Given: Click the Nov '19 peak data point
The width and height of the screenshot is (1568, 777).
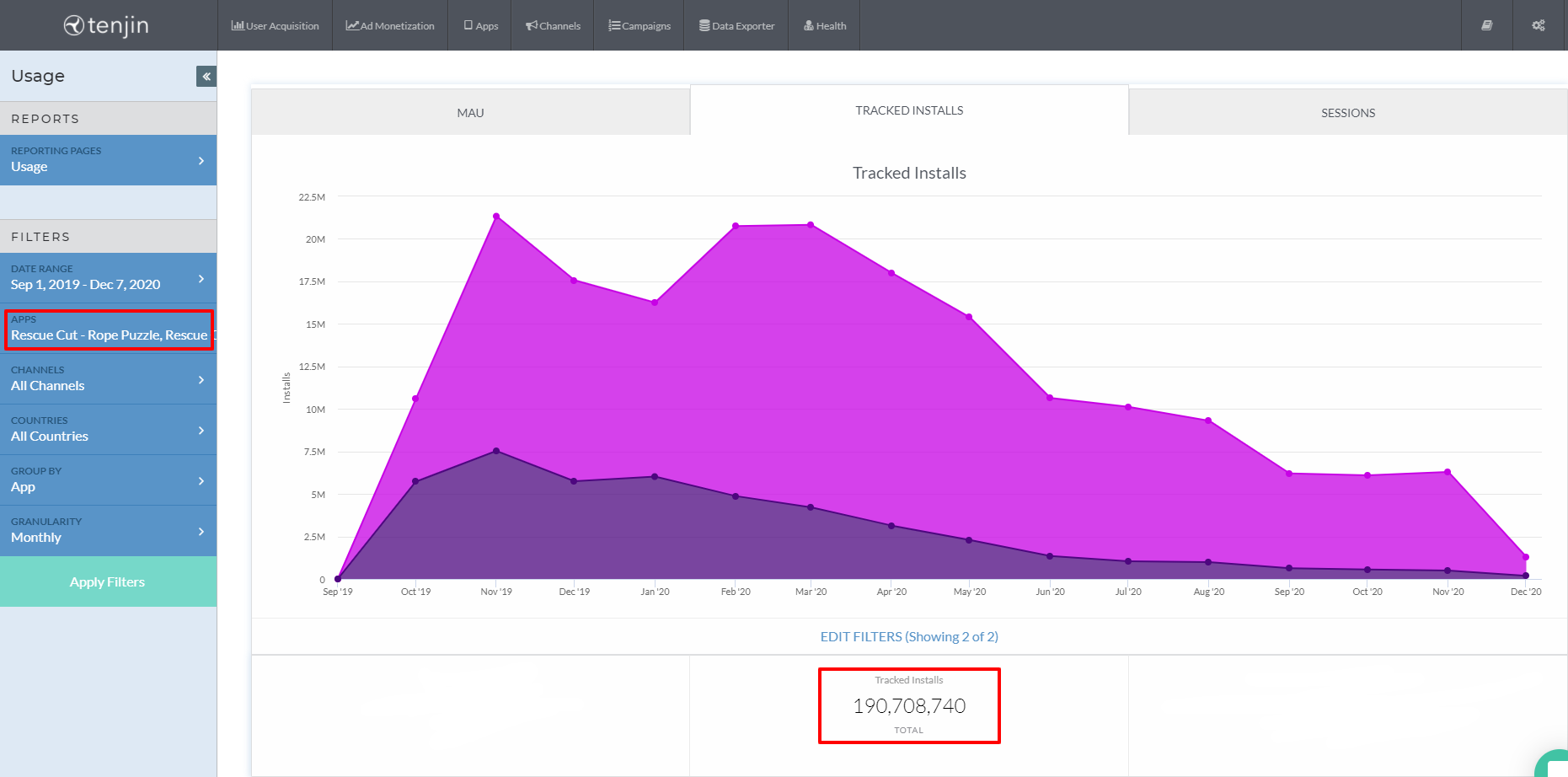Looking at the screenshot, I should click(x=496, y=217).
